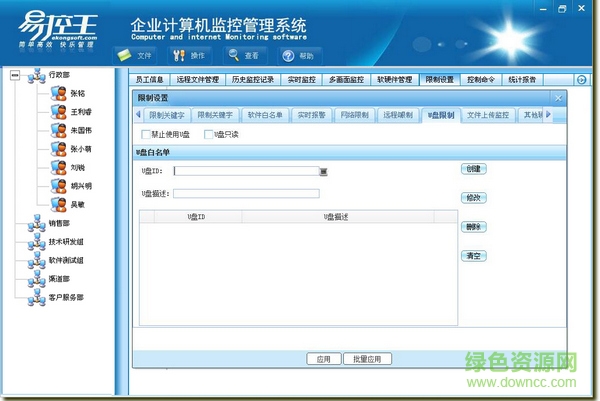Click the 客户服务部 department network icon

pos(37,297)
